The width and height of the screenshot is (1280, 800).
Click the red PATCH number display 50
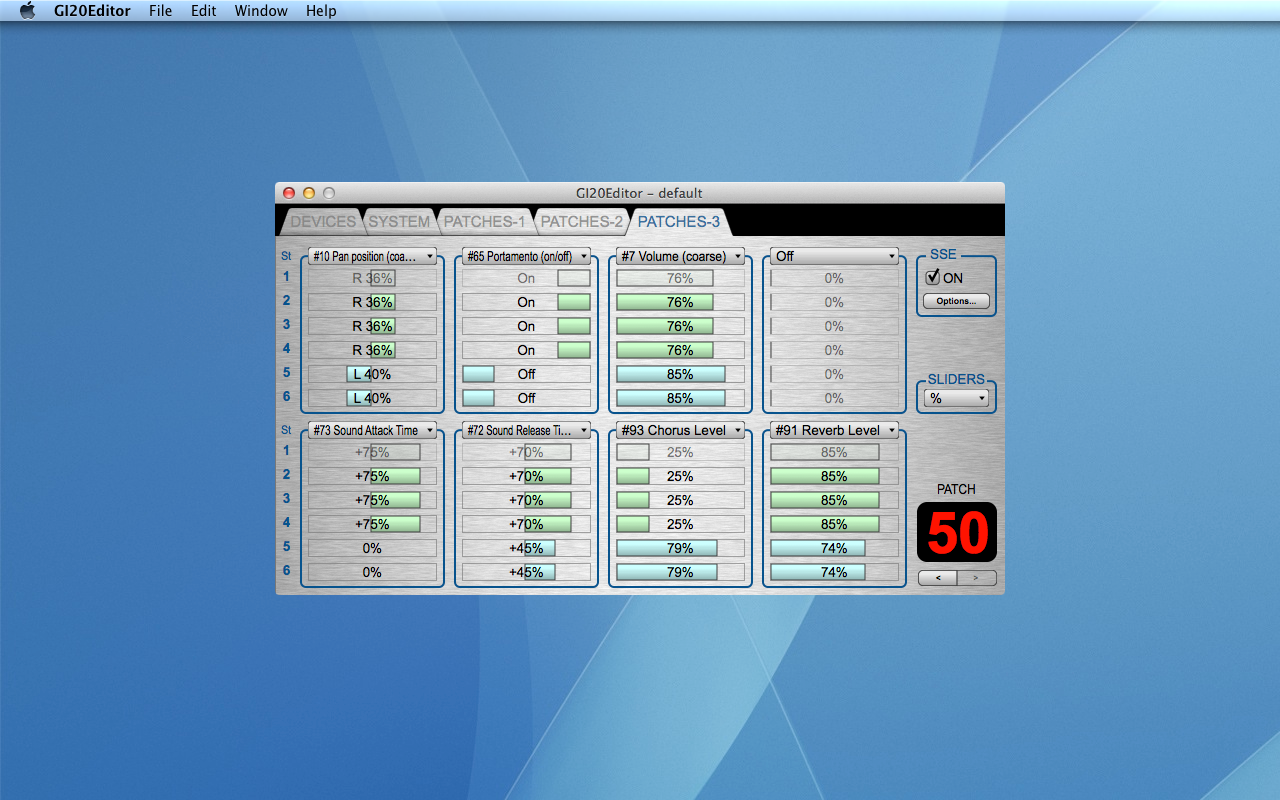click(957, 532)
